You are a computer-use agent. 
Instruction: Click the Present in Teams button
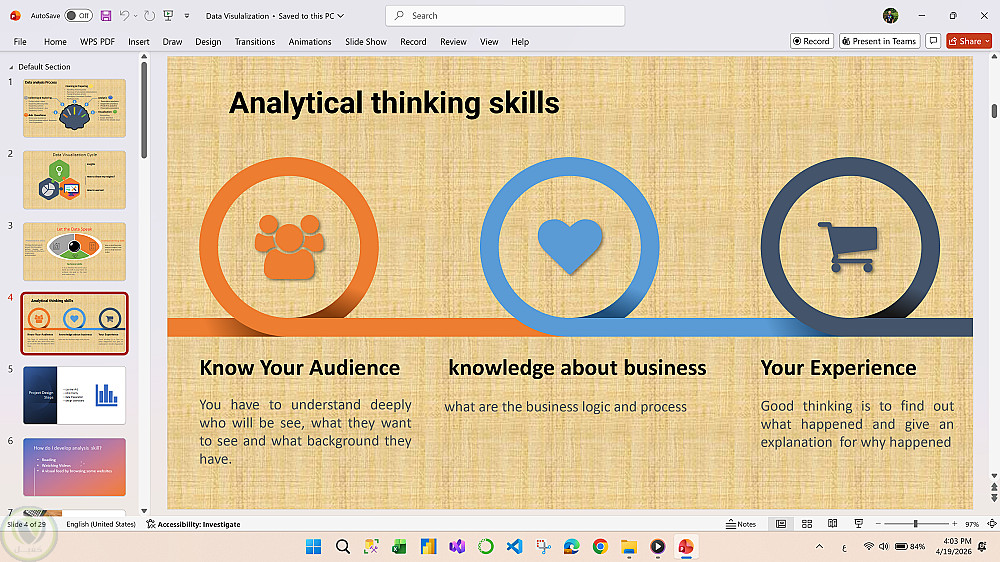click(879, 41)
